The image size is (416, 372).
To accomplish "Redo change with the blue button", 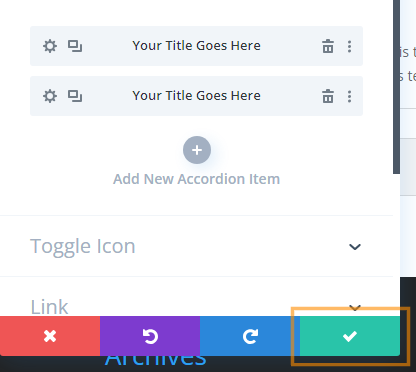I will (x=250, y=336).
